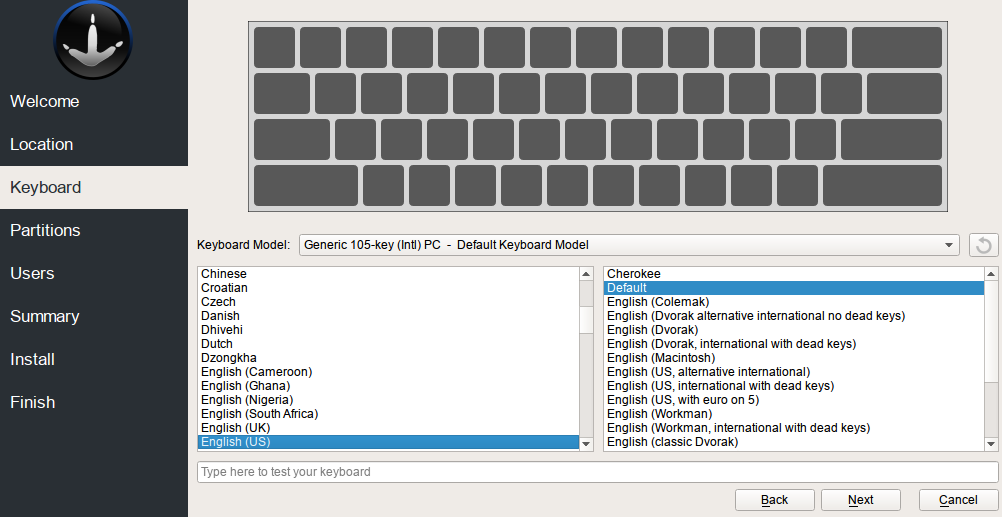Choose the English (Dvorak) variant
Screen dimensions: 1002x517
coord(794,330)
